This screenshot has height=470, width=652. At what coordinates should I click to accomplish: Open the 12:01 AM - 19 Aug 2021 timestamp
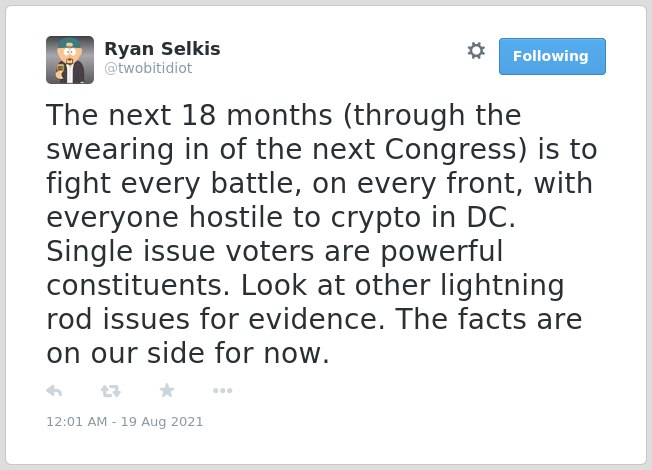click(x=125, y=421)
